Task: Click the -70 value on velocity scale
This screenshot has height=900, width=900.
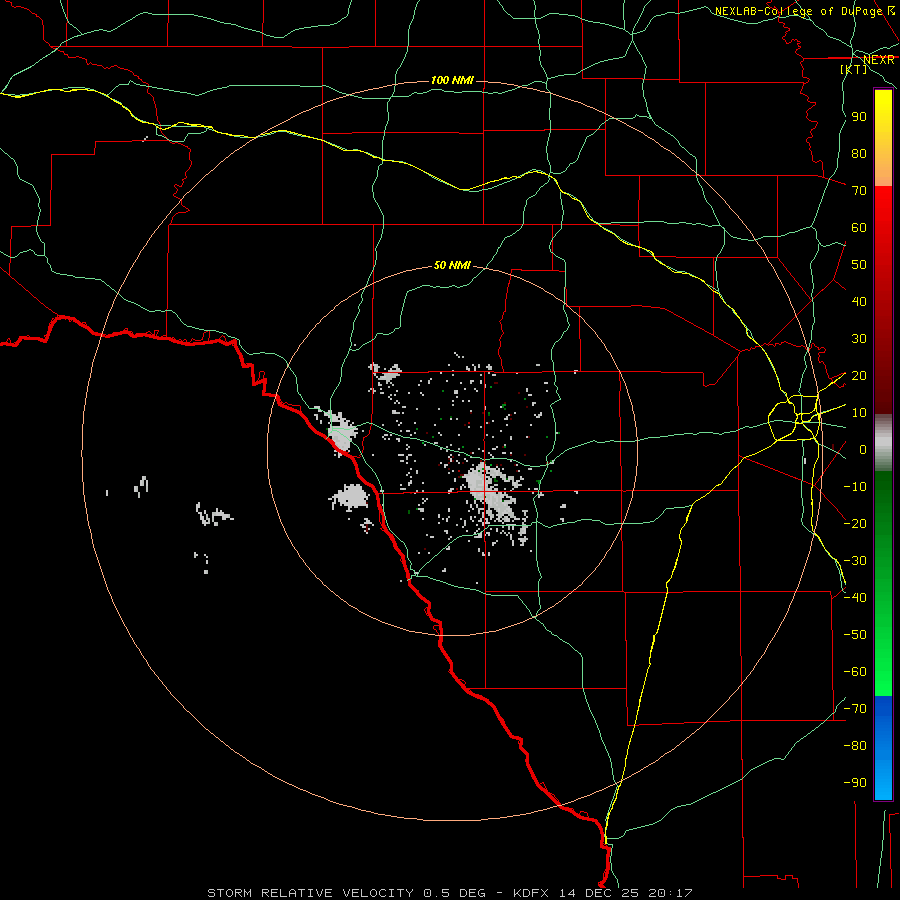Action: coord(855,709)
